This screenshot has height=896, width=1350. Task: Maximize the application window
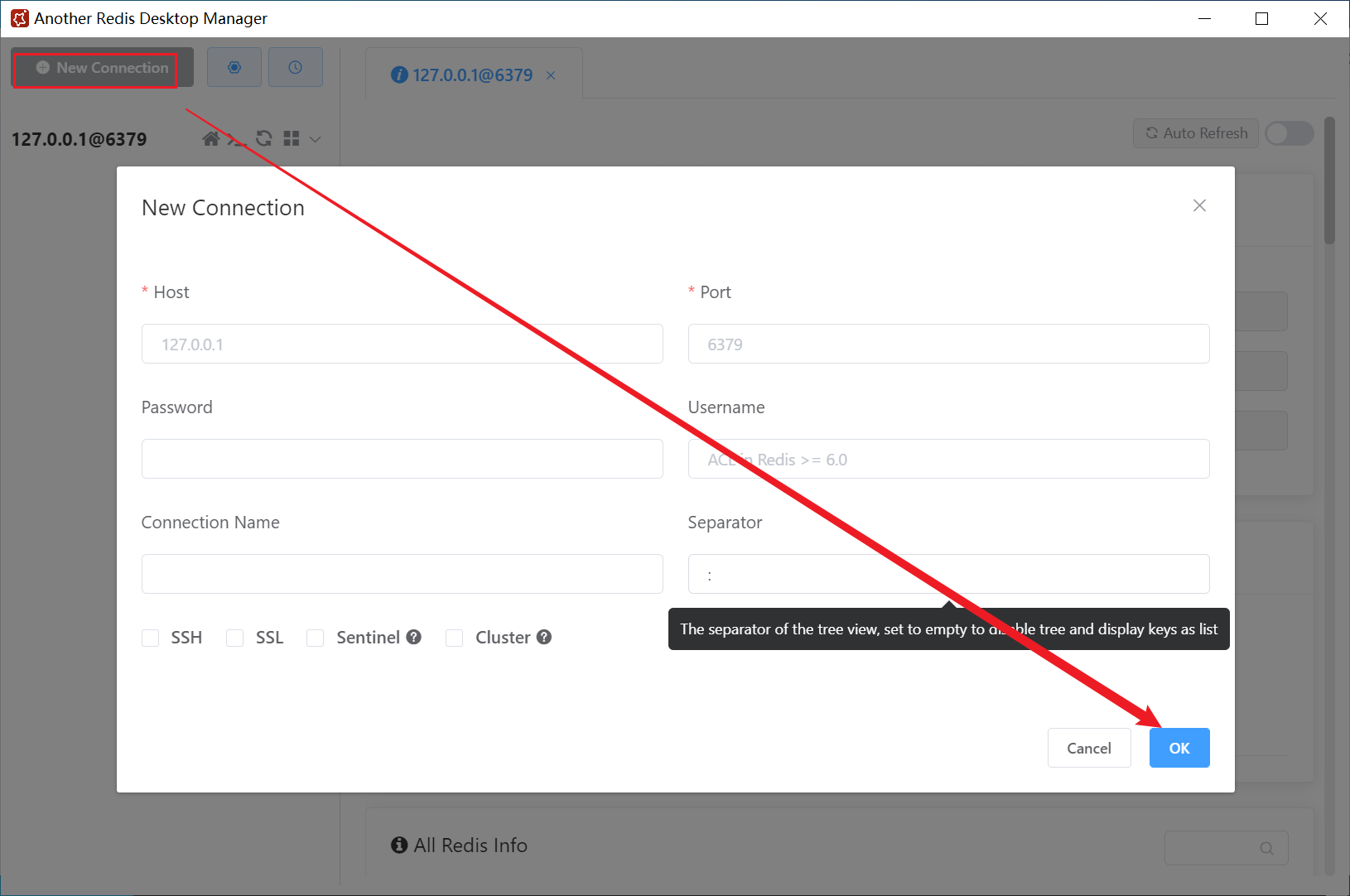[x=1262, y=18]
